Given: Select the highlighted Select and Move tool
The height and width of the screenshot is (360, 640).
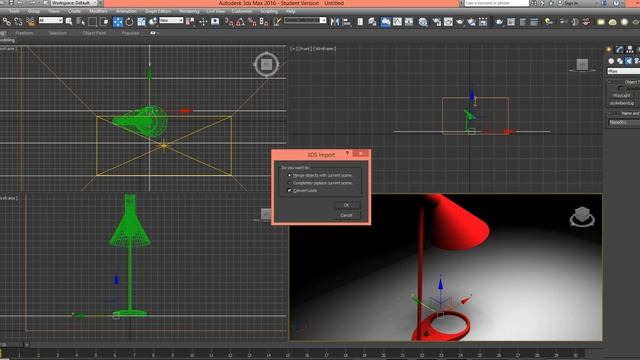Looking at the screenshot, I should 118,22.
